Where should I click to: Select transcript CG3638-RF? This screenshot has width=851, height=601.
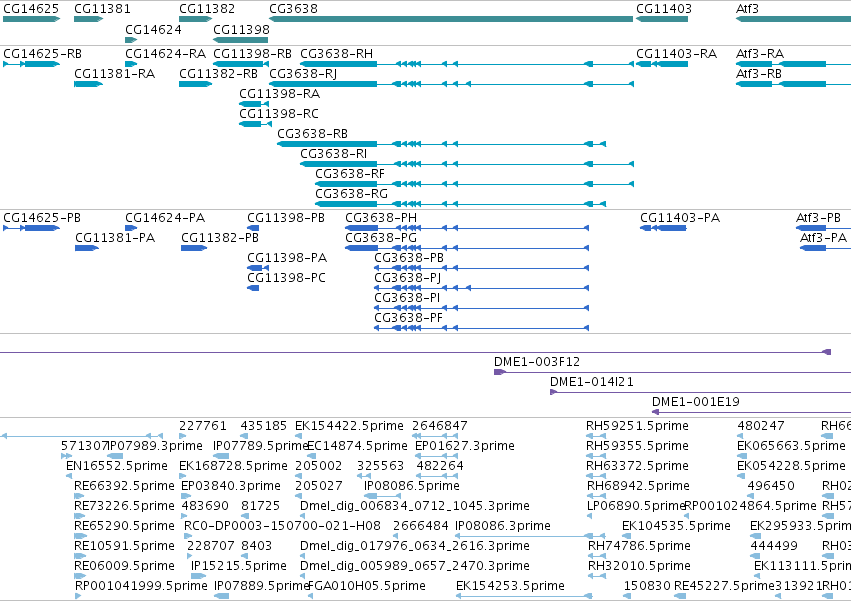pyautogui.click(x=474, y=184)
